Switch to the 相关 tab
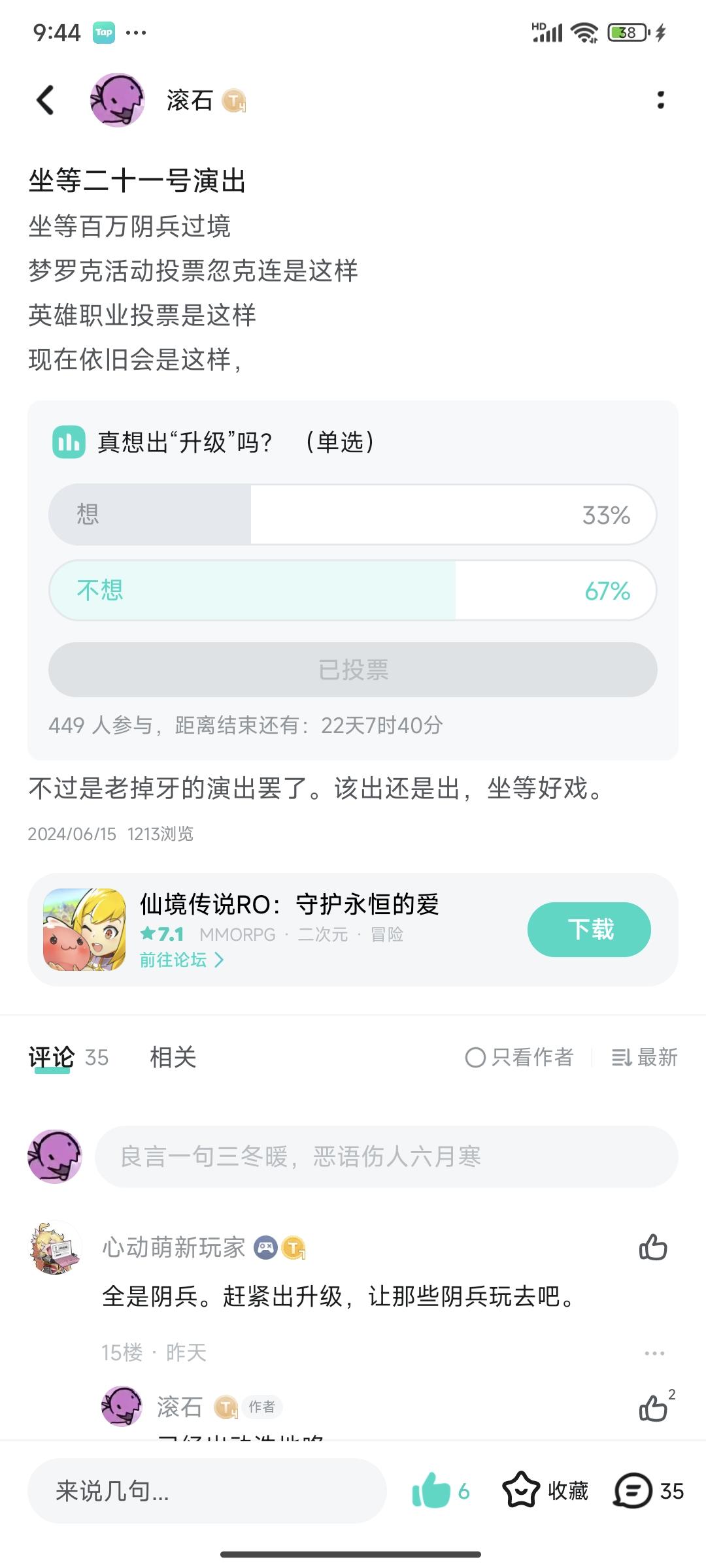Viewport: 706px width, 1568px height. point(173,1057)
